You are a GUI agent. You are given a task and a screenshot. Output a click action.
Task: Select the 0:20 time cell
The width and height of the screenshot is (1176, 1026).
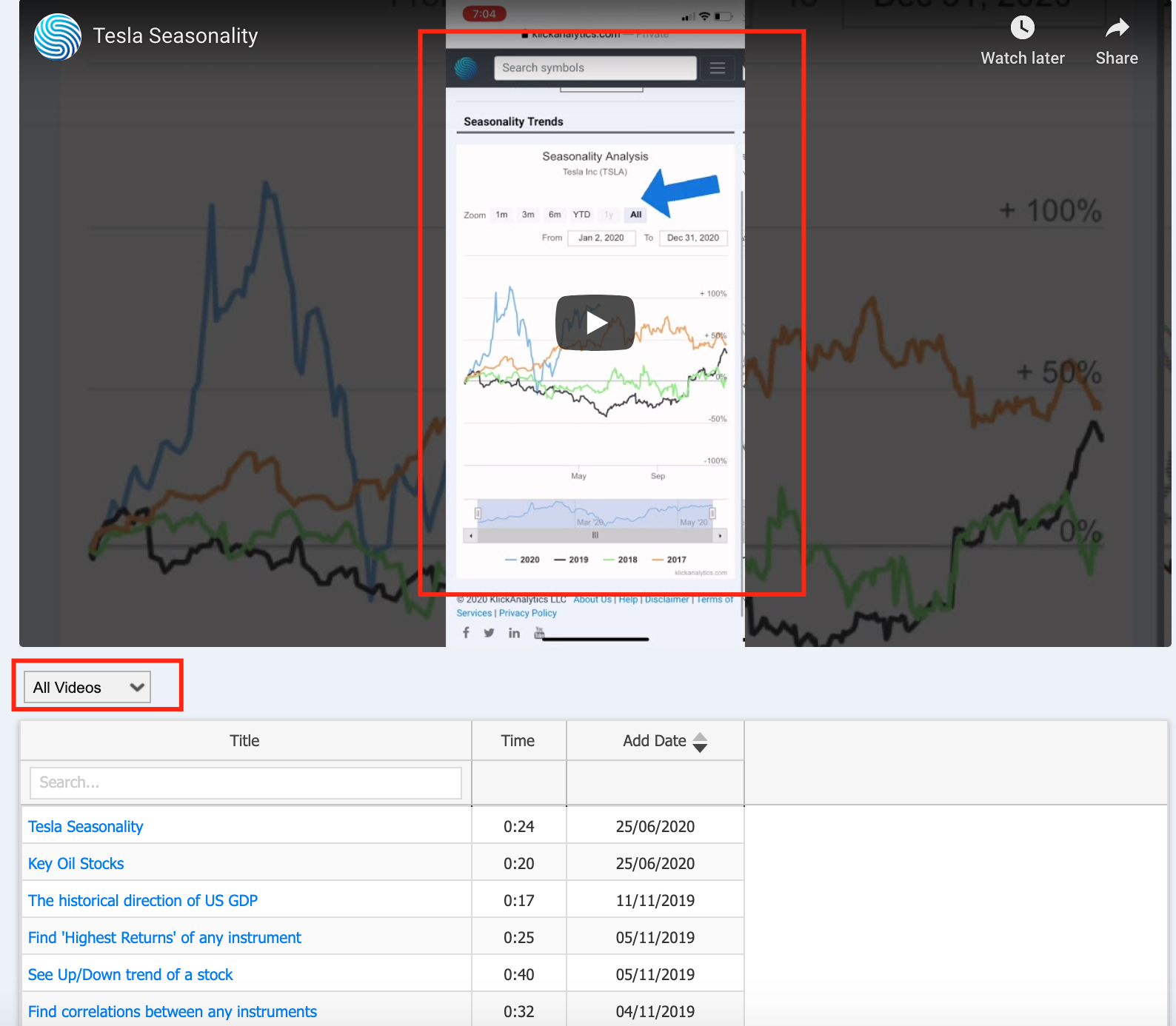519,863
